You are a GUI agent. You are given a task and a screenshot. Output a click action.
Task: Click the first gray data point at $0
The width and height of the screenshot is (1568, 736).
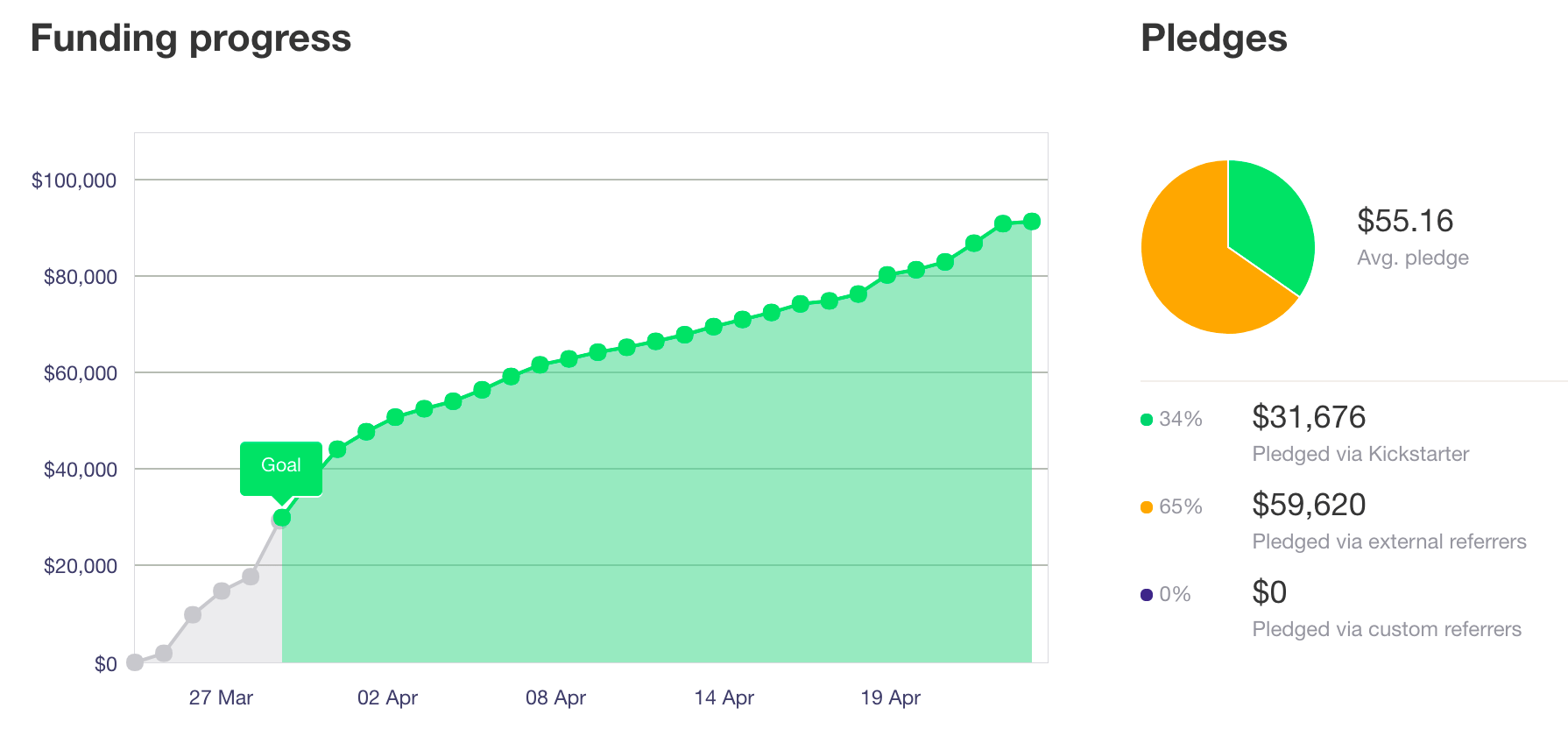135,662
